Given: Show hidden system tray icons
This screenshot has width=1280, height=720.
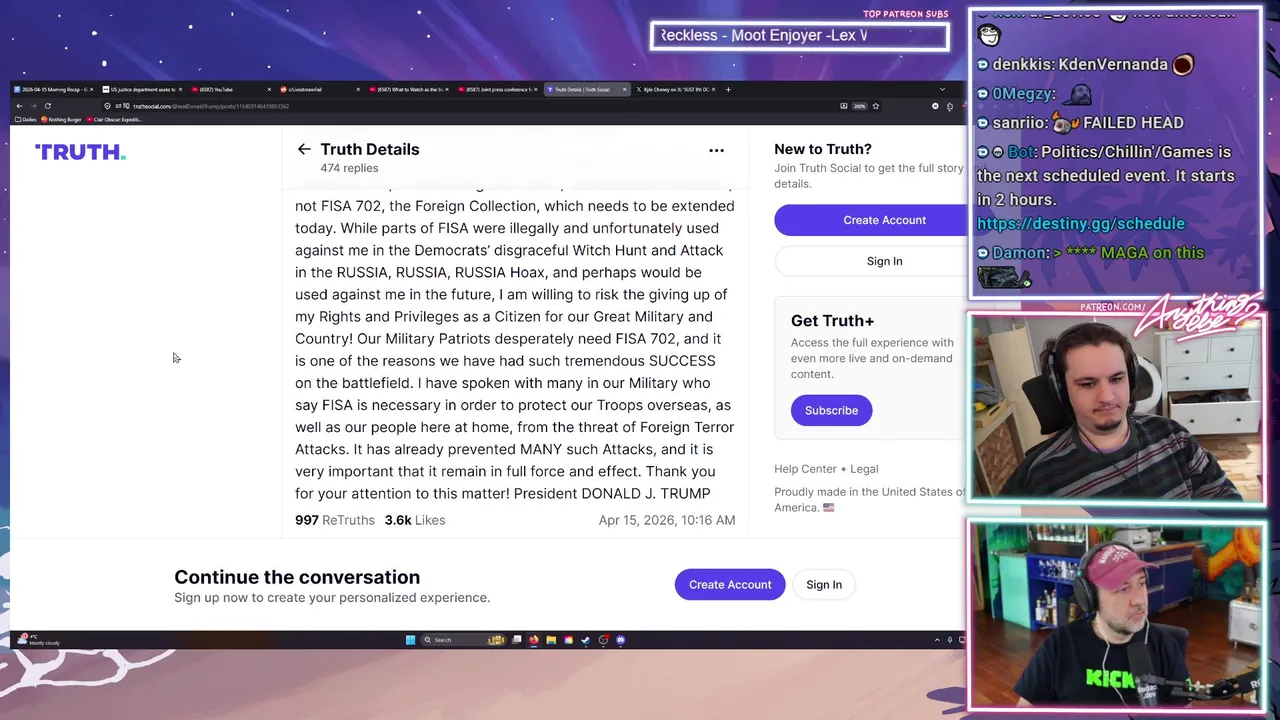Looking at the screenshot, I should click(x=937, y=640).
